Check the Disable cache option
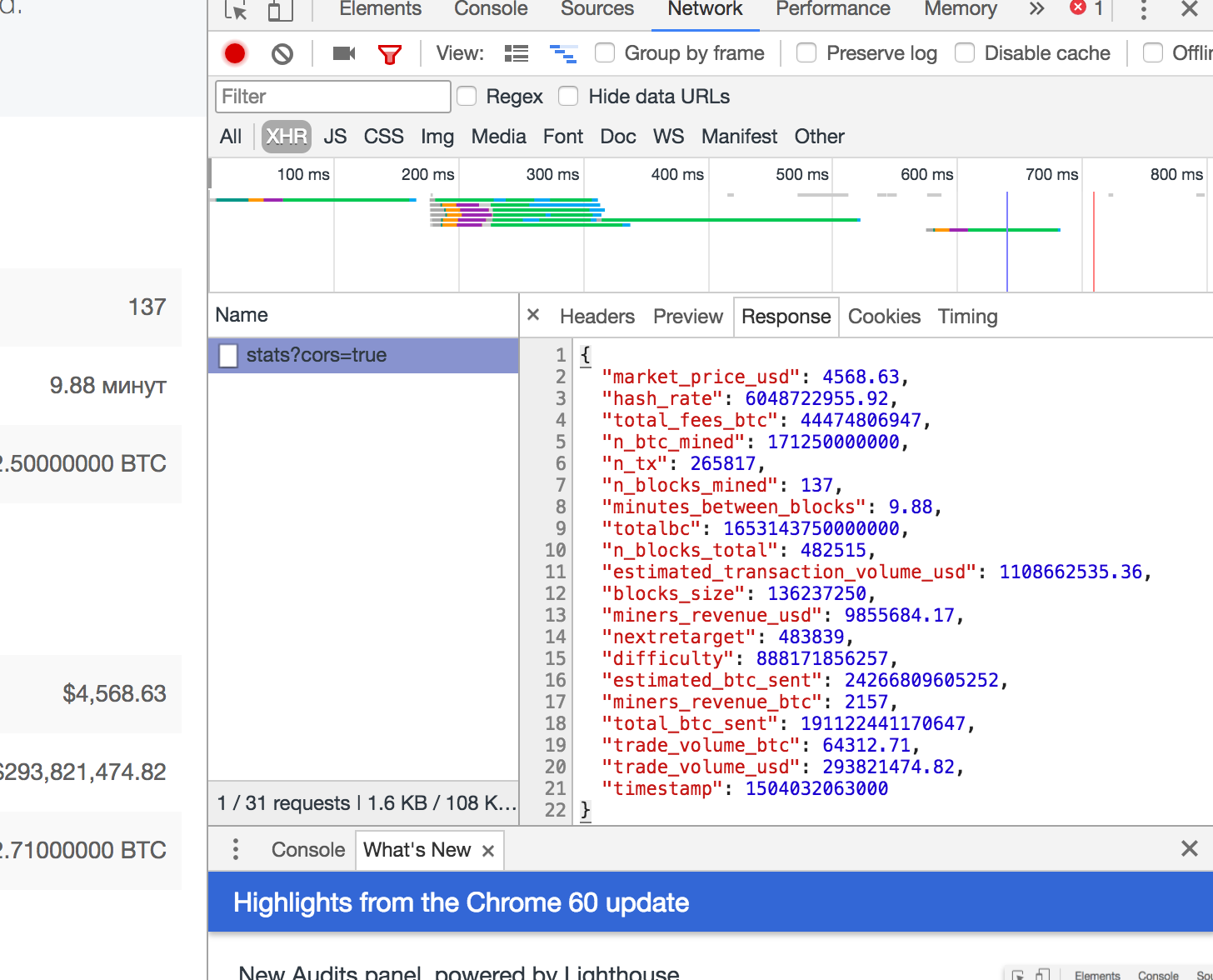Image resolution: width=1213 pixels, height=980 pixels. tap(965, 53)
